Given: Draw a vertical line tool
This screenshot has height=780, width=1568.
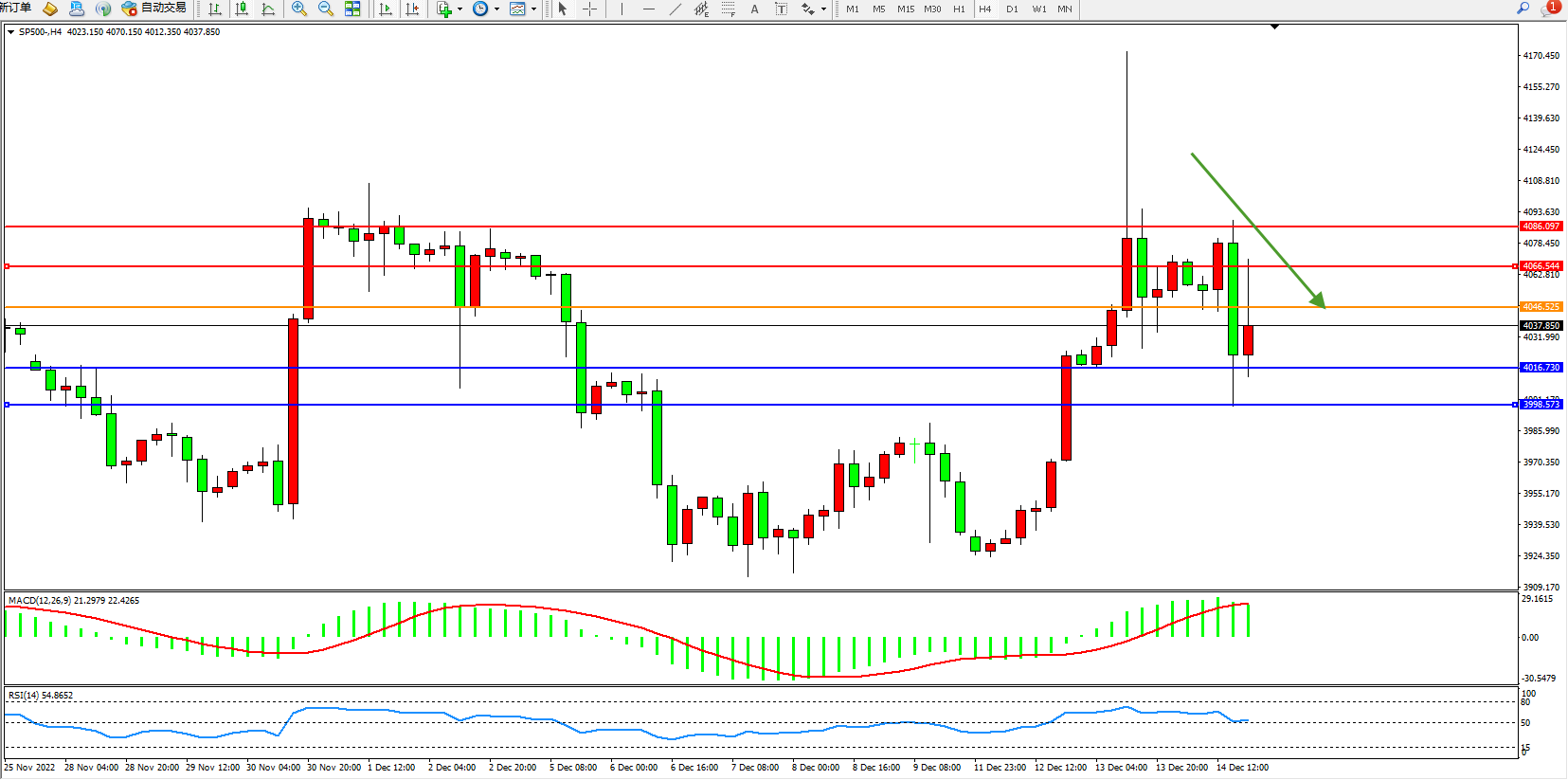Looking at the screenshot, I should point(622,9).
